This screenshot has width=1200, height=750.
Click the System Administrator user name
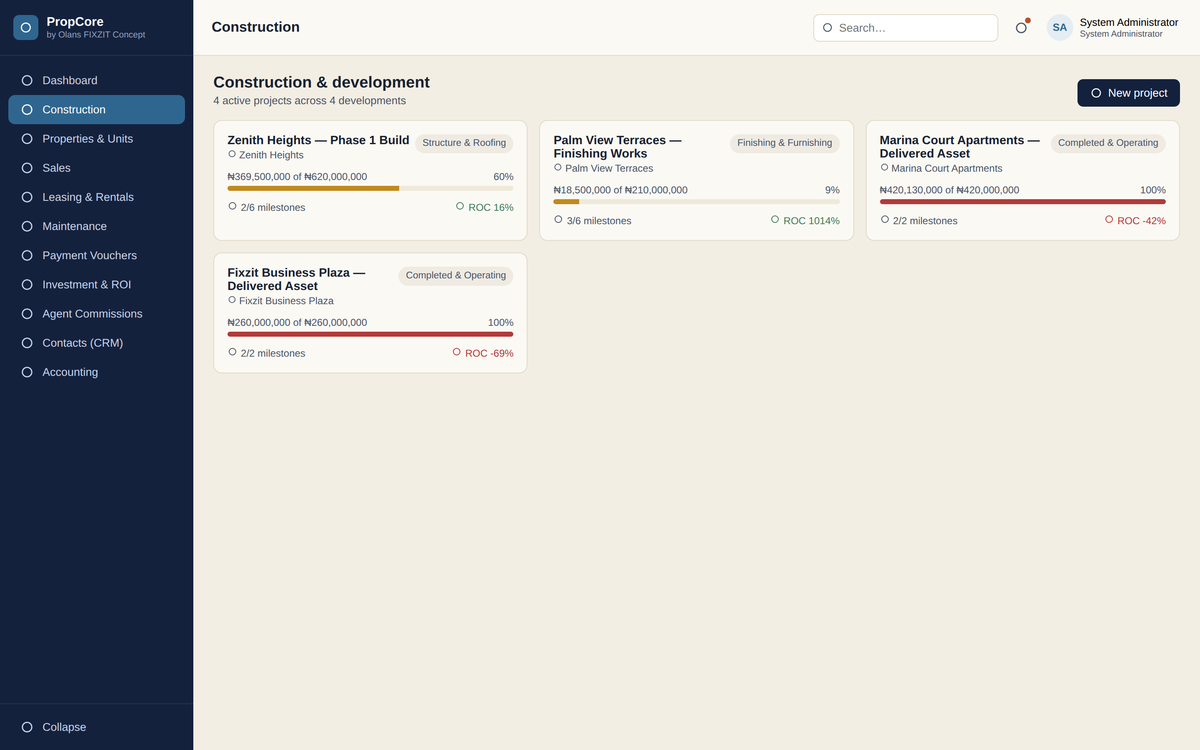pos(1129,22)
